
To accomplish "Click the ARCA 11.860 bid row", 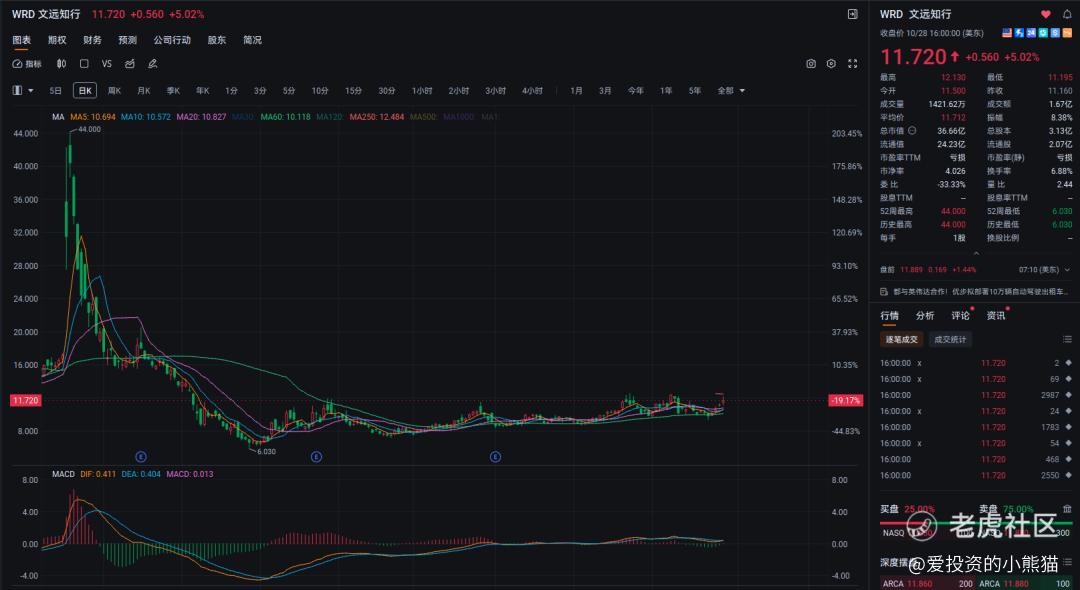I will [x=926, y=584].
